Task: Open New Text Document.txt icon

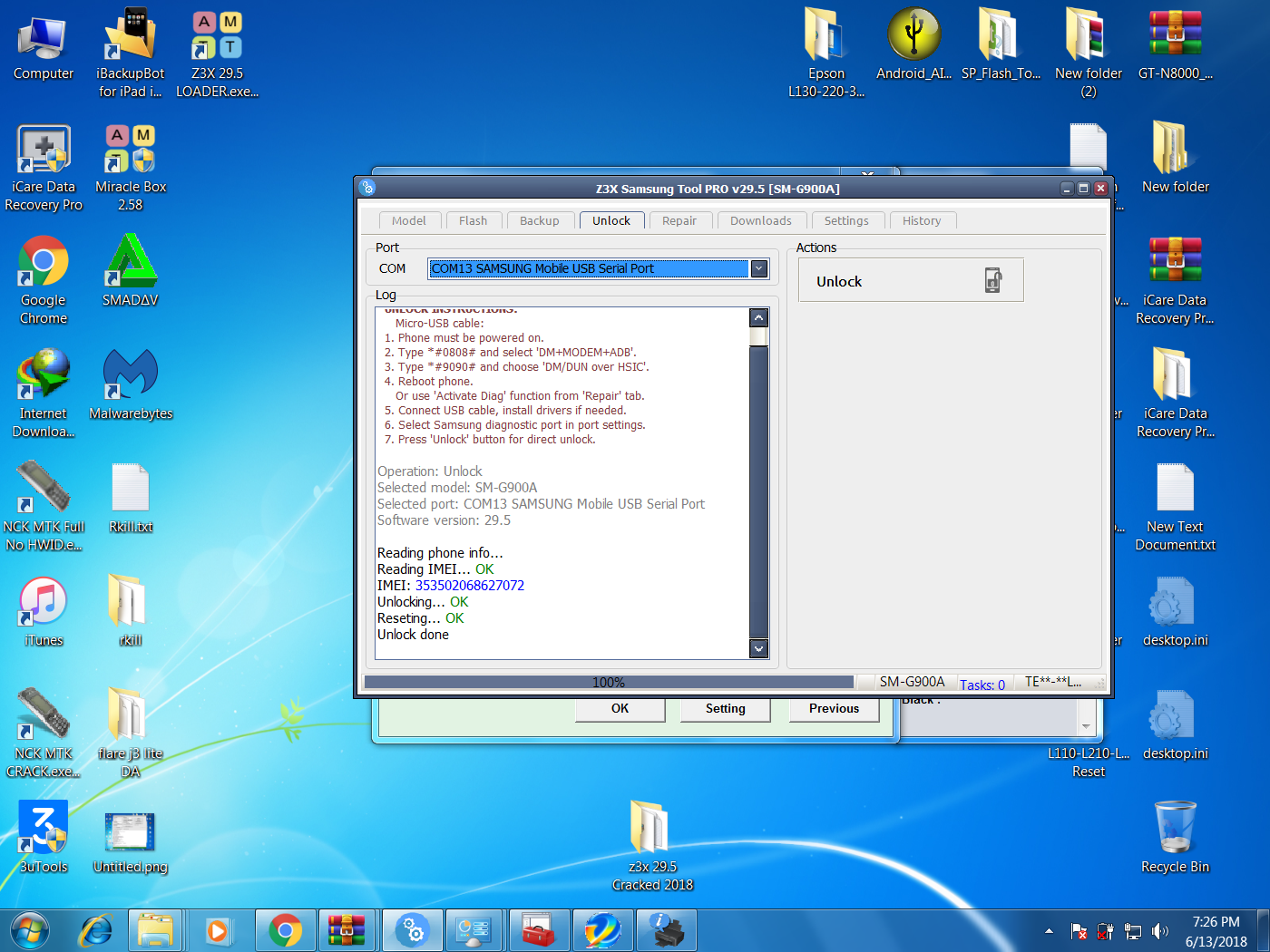Action: point(1176,508)
